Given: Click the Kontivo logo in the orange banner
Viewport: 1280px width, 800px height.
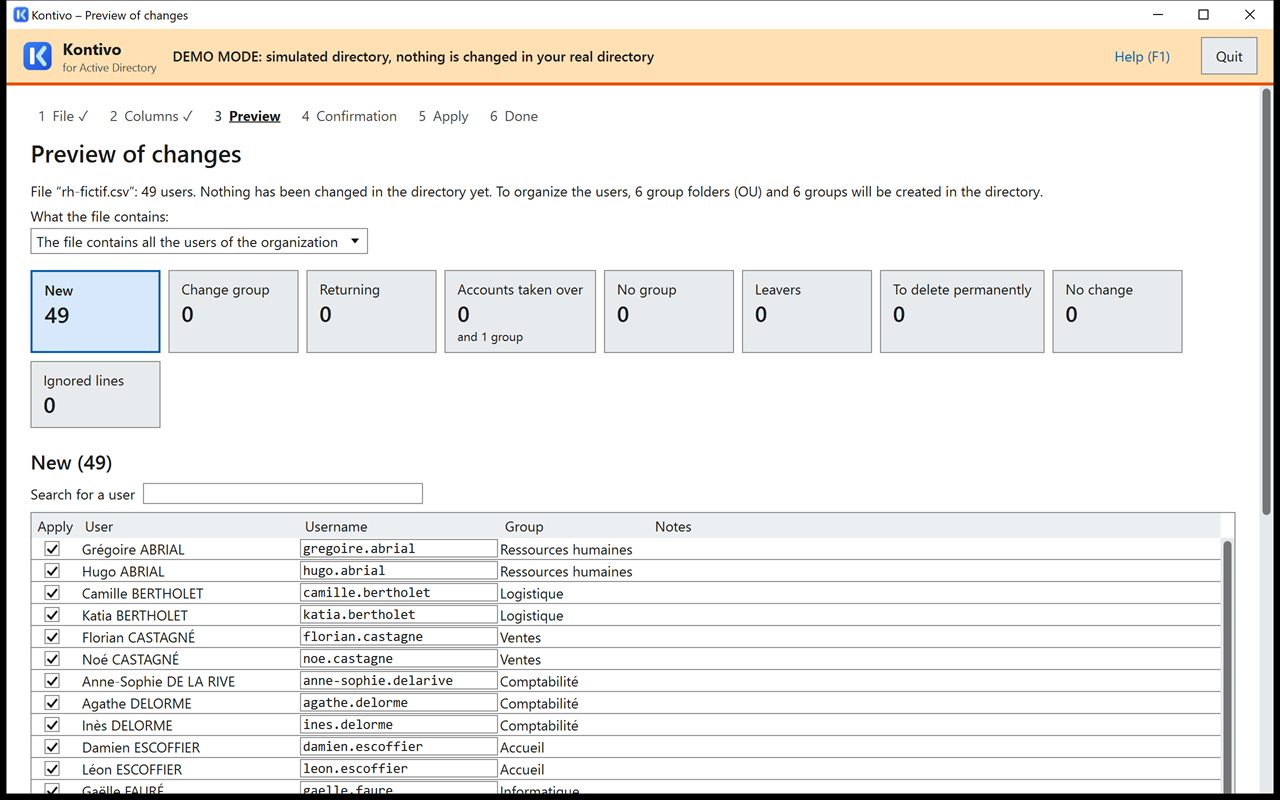Looking at the screenshot, I should (x=37, y=56).
